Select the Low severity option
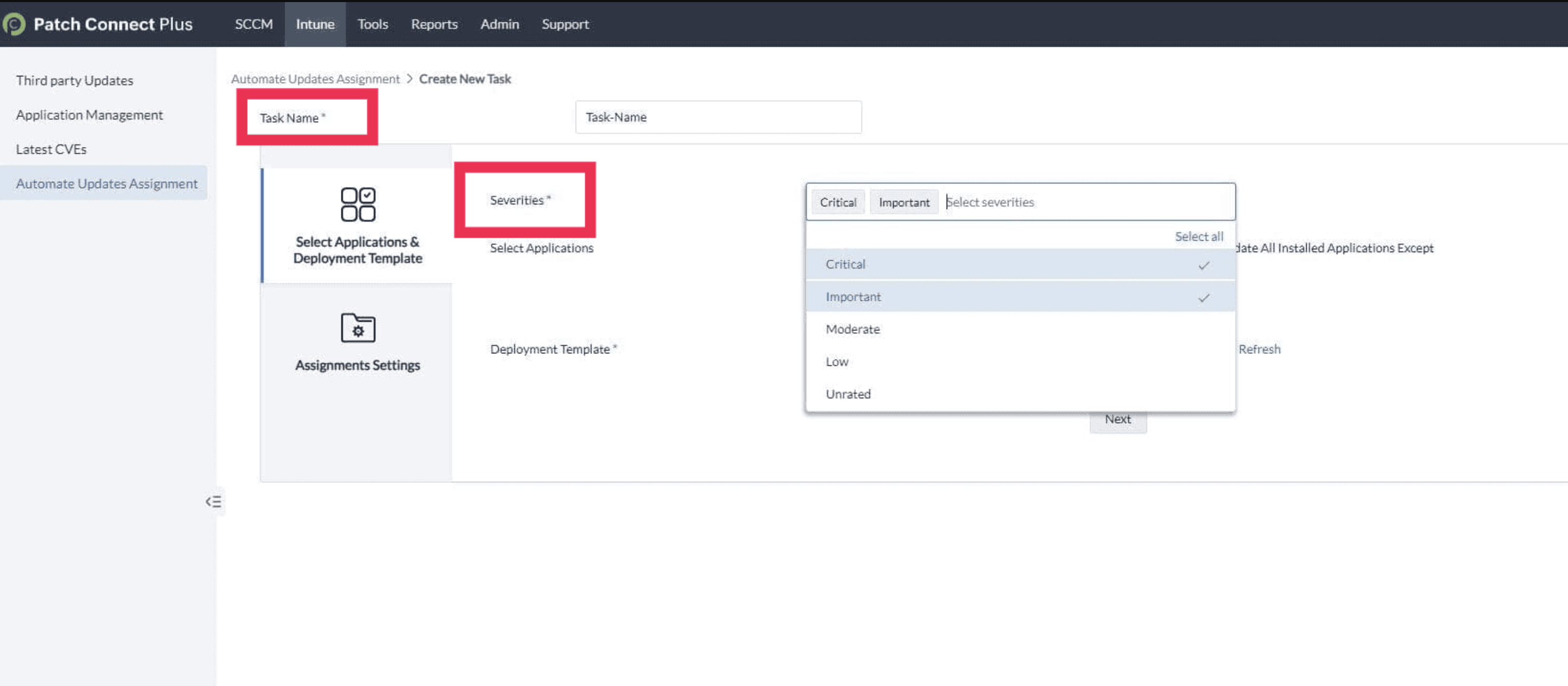1568x686 pixels. coord(836,362)
